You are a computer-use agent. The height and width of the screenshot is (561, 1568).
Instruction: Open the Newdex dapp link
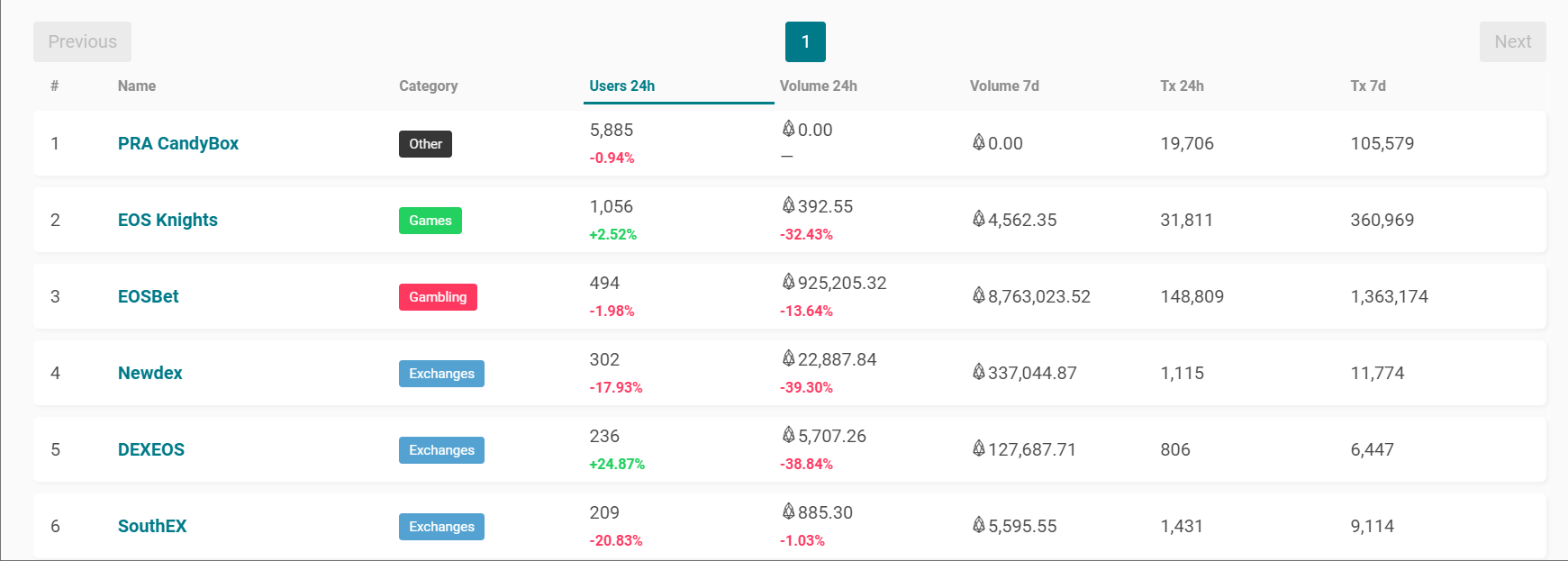pyautogui.click(x=150, y=373)
